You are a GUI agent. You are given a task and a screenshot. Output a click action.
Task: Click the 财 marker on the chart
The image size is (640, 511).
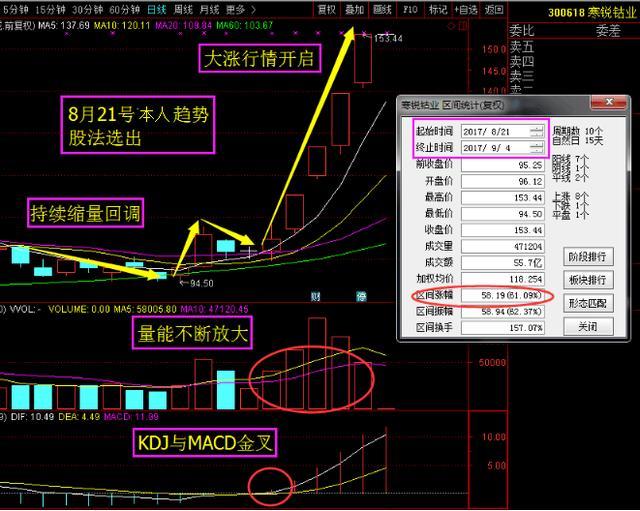(317, 295)
